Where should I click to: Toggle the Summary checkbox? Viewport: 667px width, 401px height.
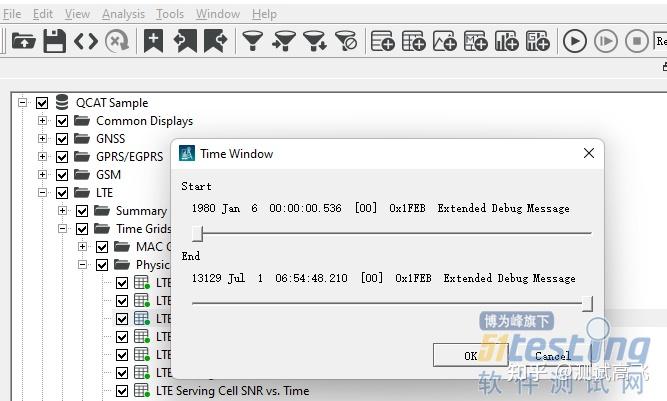tap(82, 211)
